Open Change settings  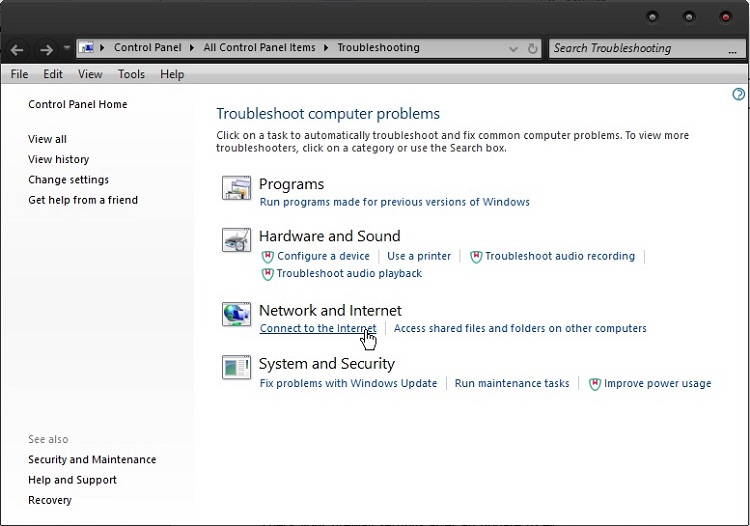(68, 180)
